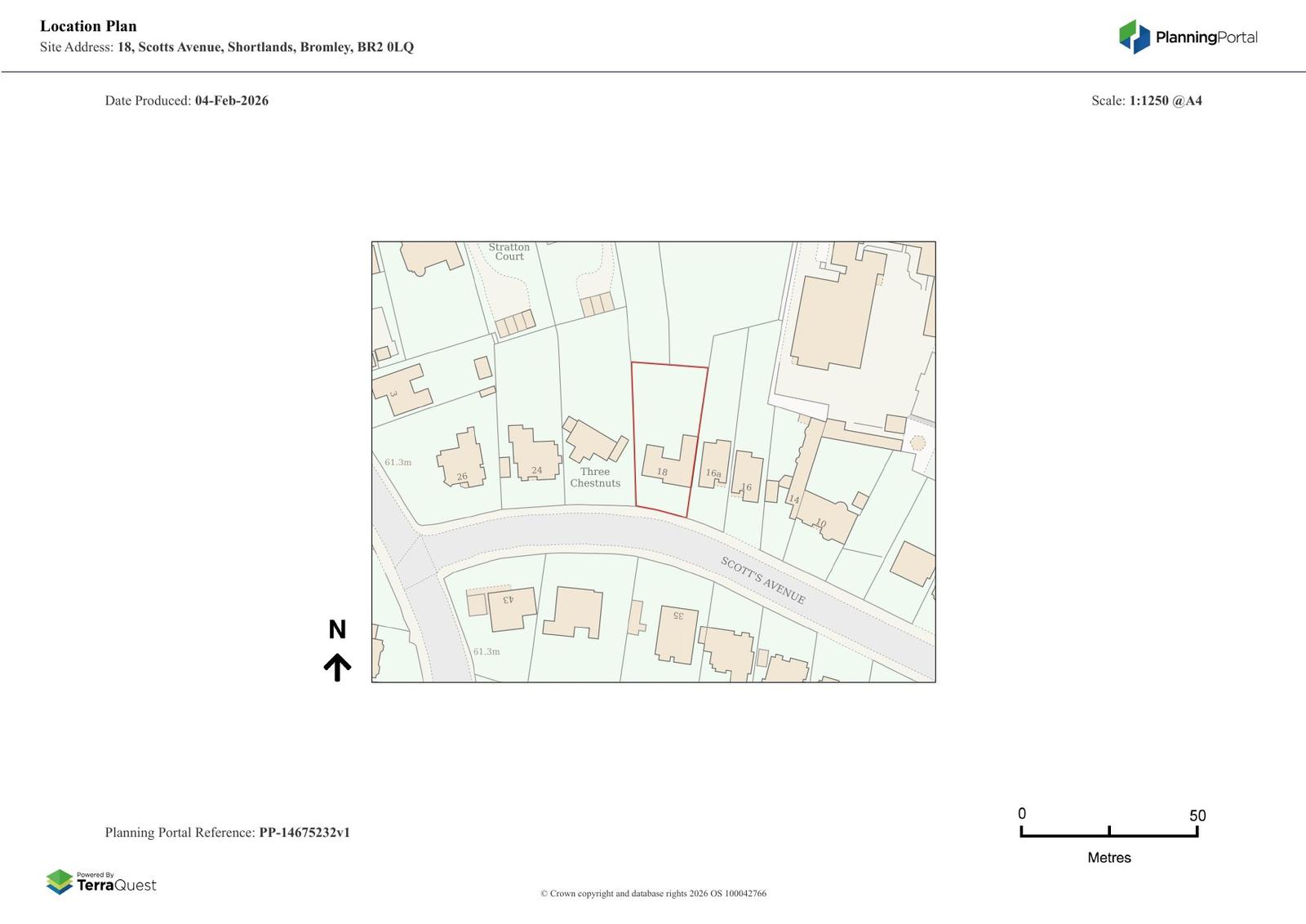
Task: Click the site address text in the header
Action: click(x=265, y=47)
